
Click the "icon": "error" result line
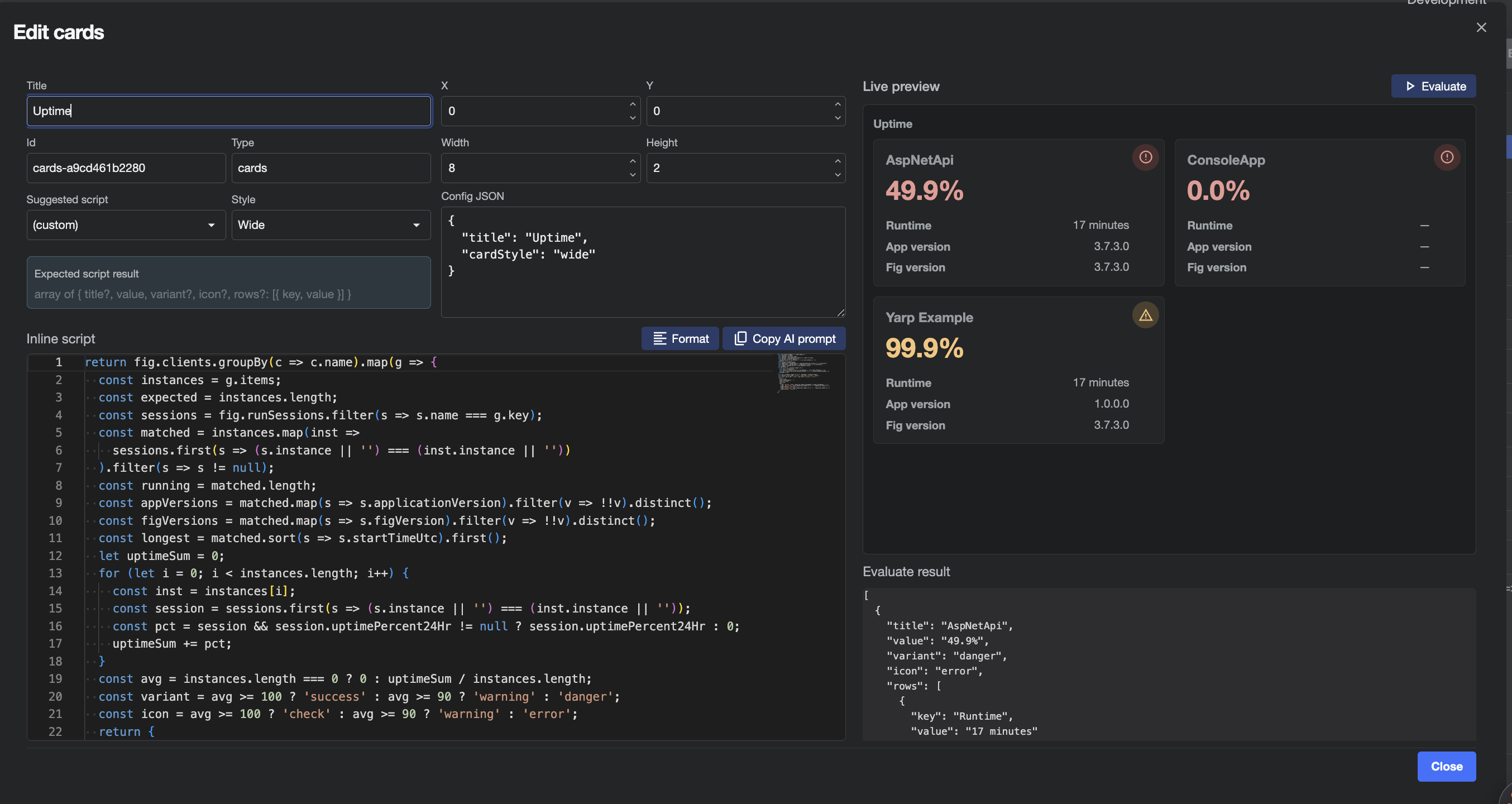click(935, 671)
